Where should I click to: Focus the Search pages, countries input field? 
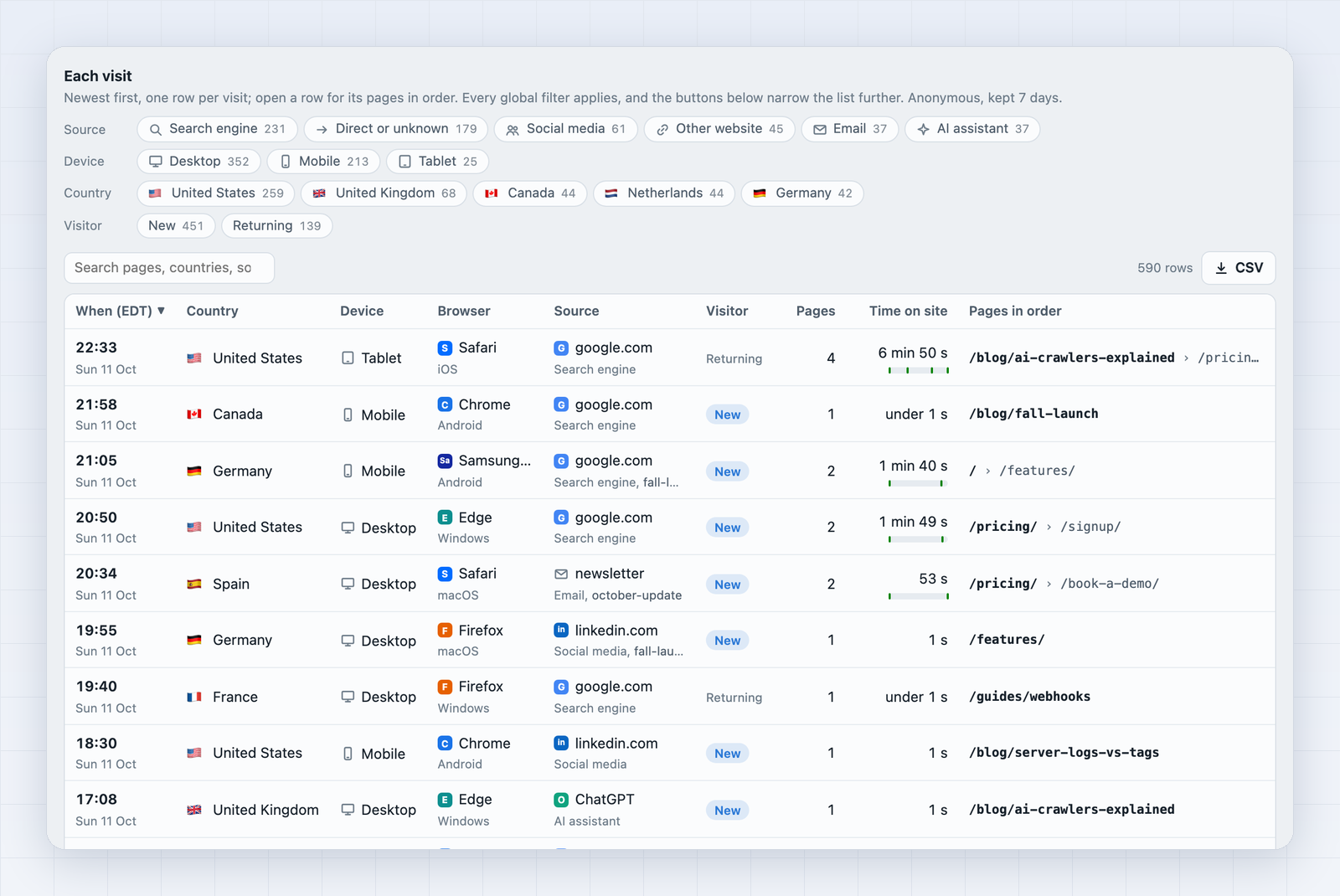point(169,268)
